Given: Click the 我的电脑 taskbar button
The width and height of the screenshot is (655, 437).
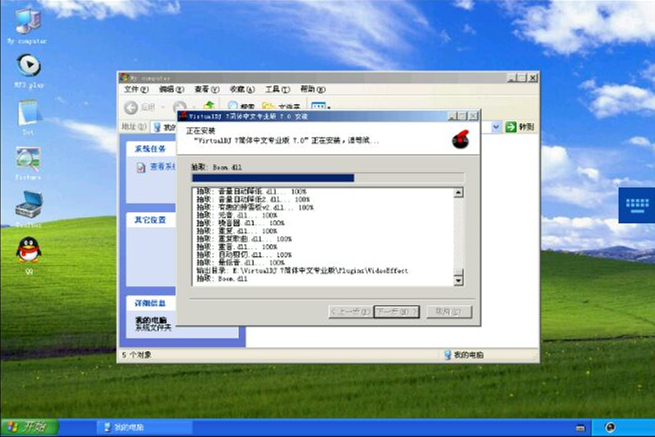Looking at the screenshot, I should 145,427.
